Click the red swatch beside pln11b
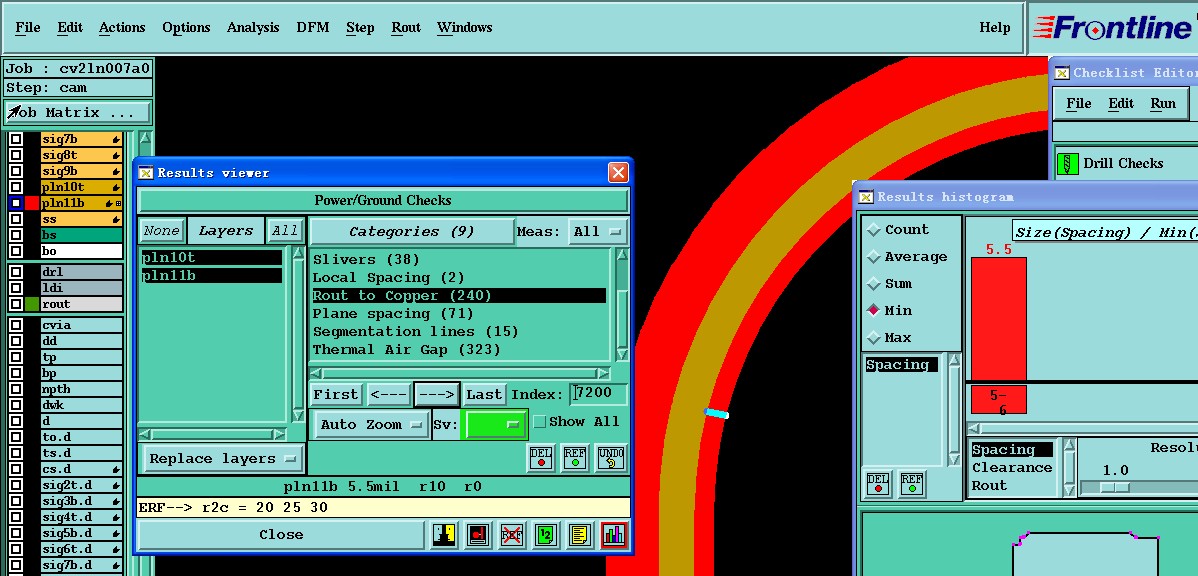The height and width of the screenshot is (576, 1198). tap(31, 203)
